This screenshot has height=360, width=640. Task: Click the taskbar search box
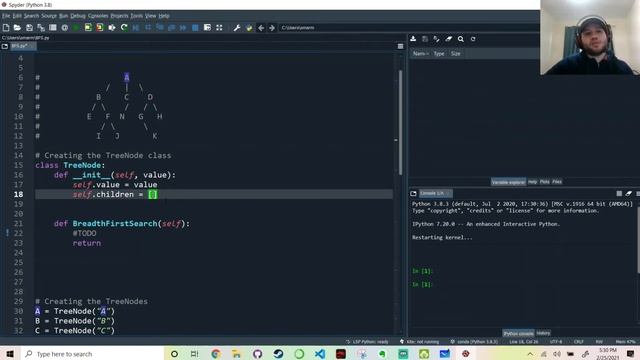[92, 354]
